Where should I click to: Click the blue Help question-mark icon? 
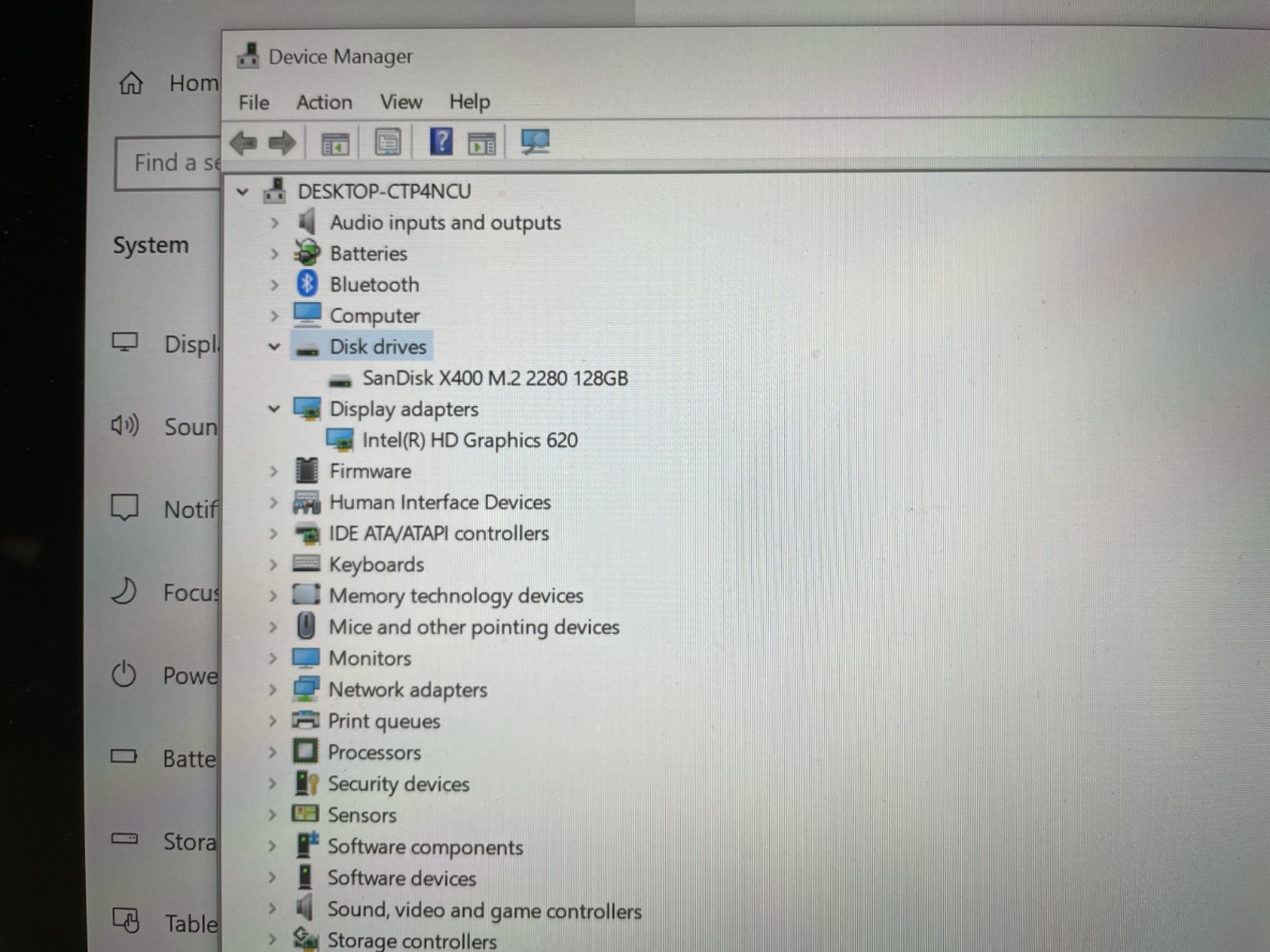tap(441, 142)
